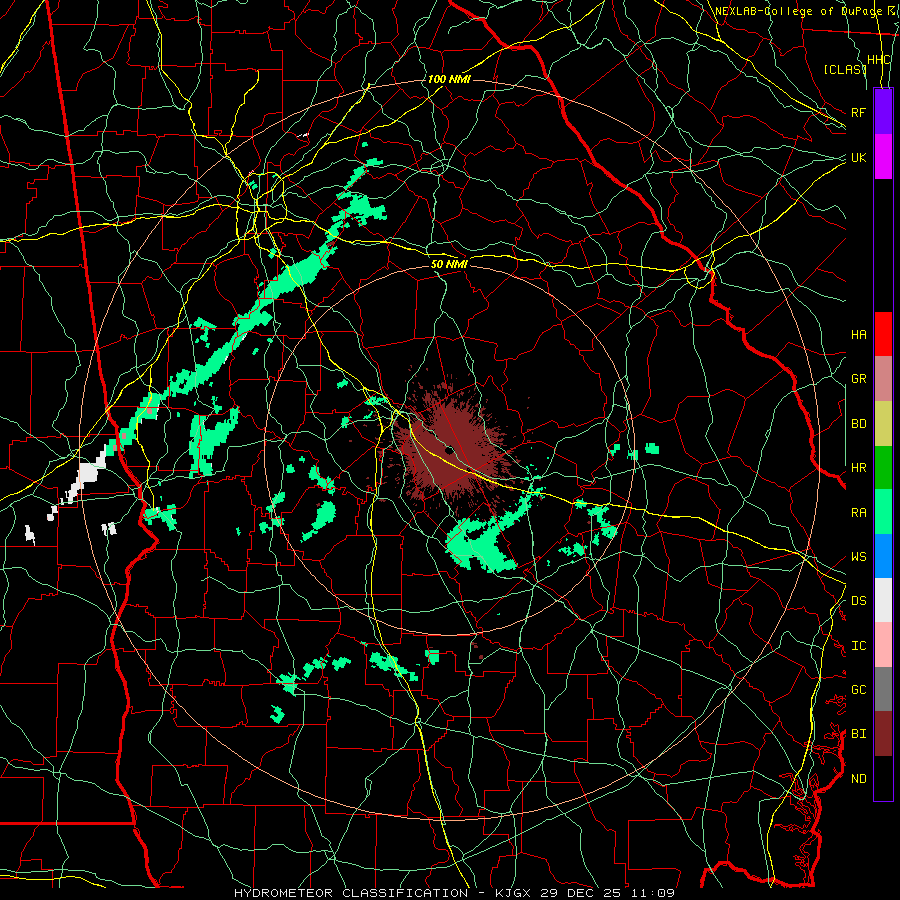Click the IC legend label
900x900 pixels.
click(x=859, y=646)
